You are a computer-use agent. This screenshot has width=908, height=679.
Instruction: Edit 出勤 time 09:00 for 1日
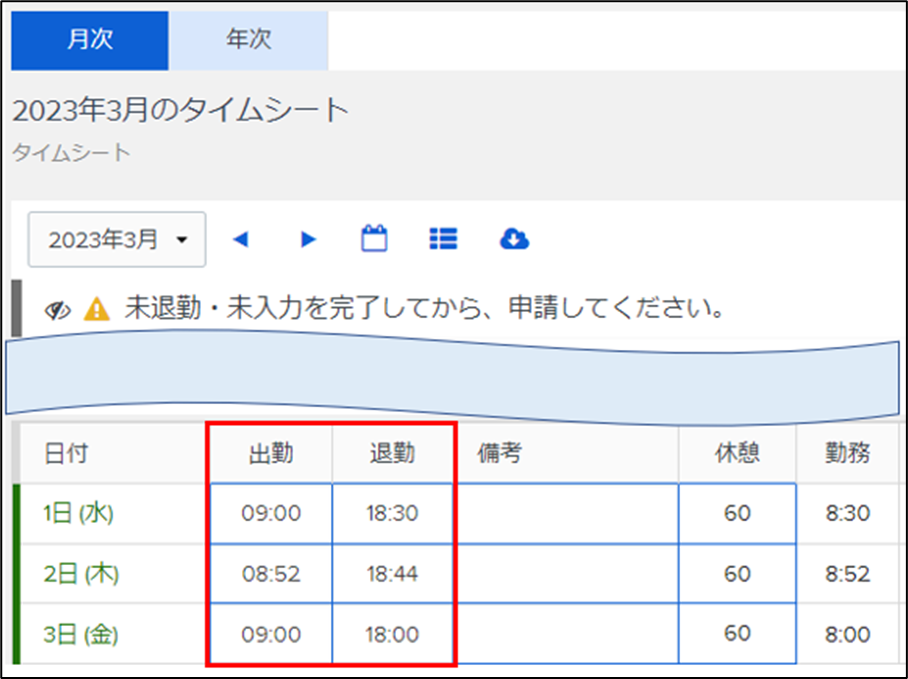pyautogui.click(x=271, y=513)
